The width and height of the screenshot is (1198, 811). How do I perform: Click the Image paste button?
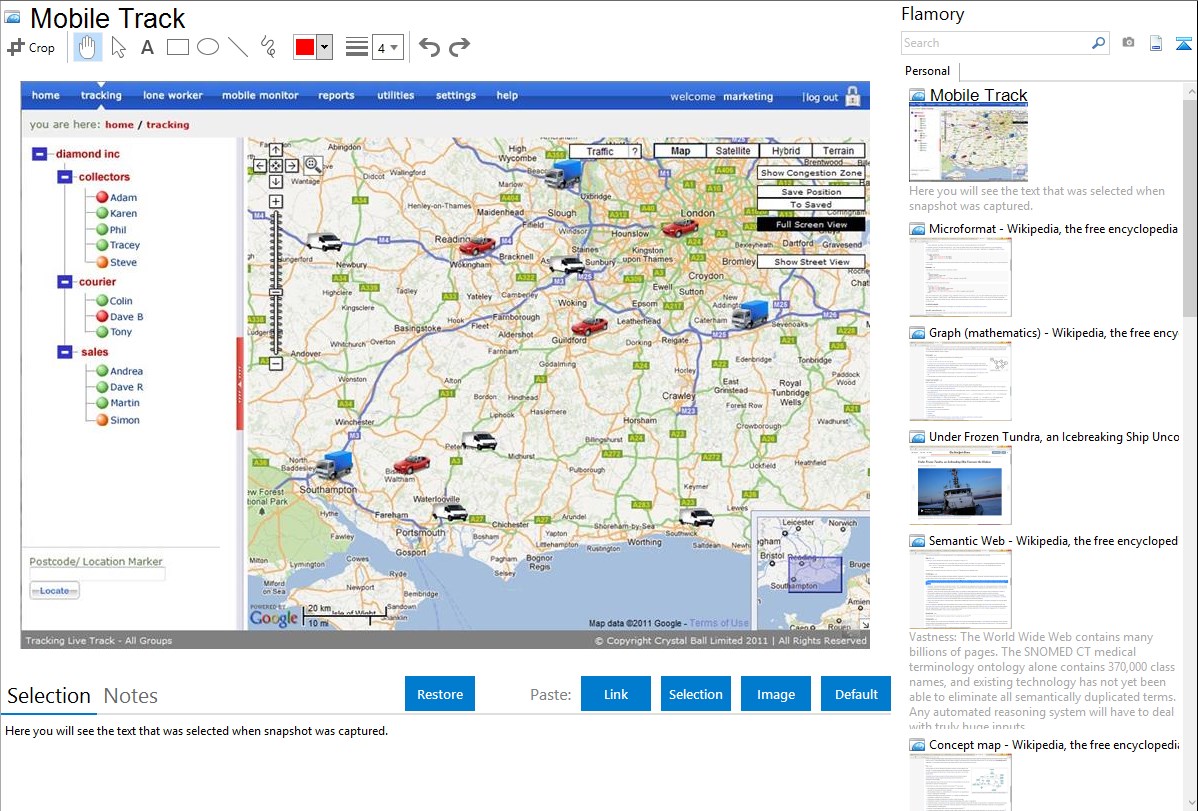pyautogui.click(x=776, y=694)
